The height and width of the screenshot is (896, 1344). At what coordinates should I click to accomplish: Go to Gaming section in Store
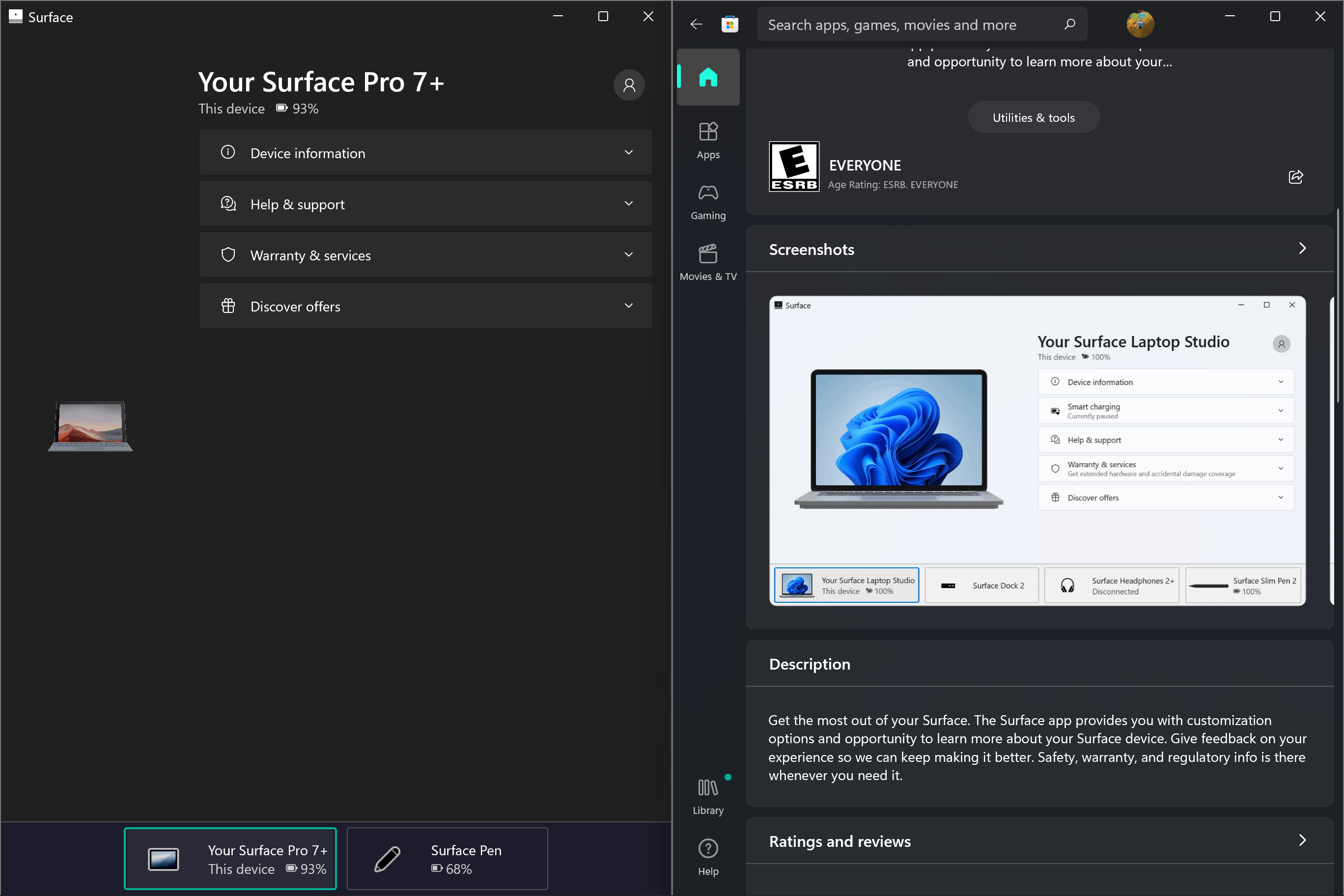(x=707, y=202)
